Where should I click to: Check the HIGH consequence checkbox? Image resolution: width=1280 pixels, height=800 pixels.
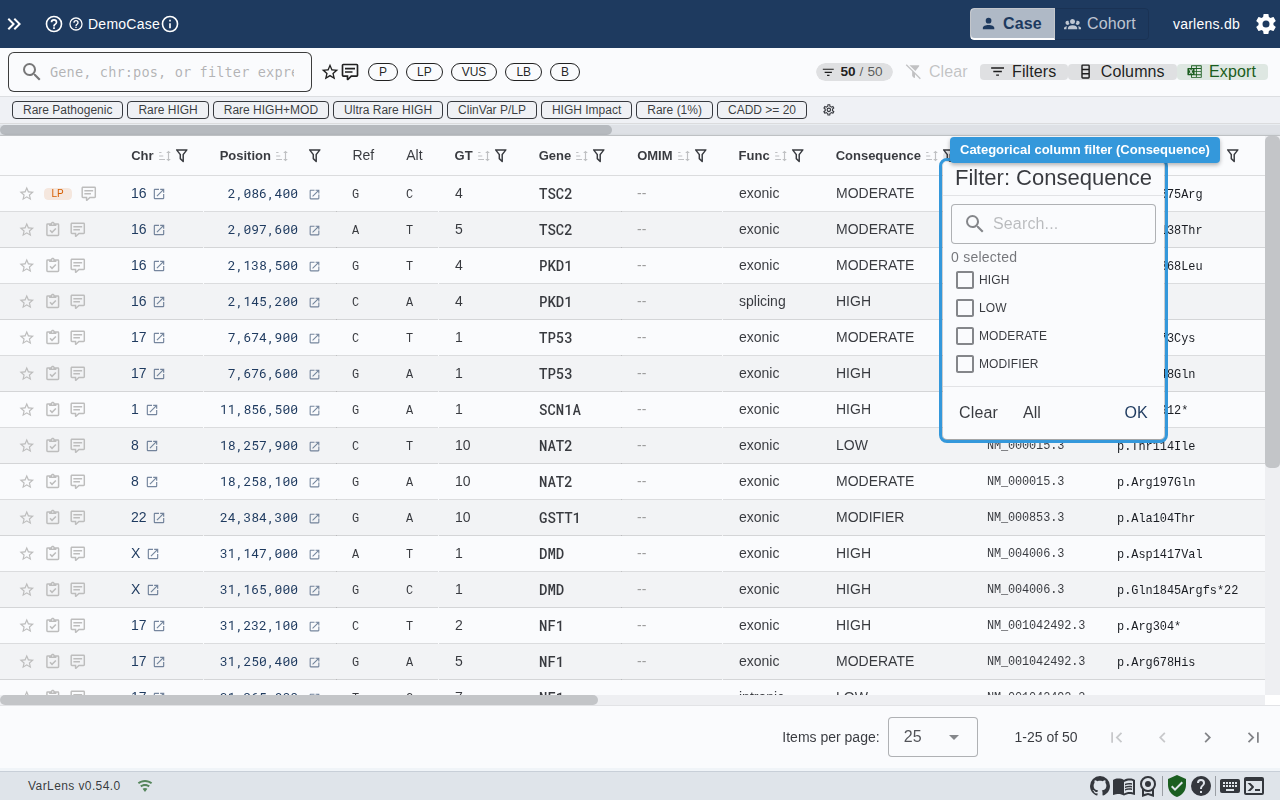pos(964,280)
